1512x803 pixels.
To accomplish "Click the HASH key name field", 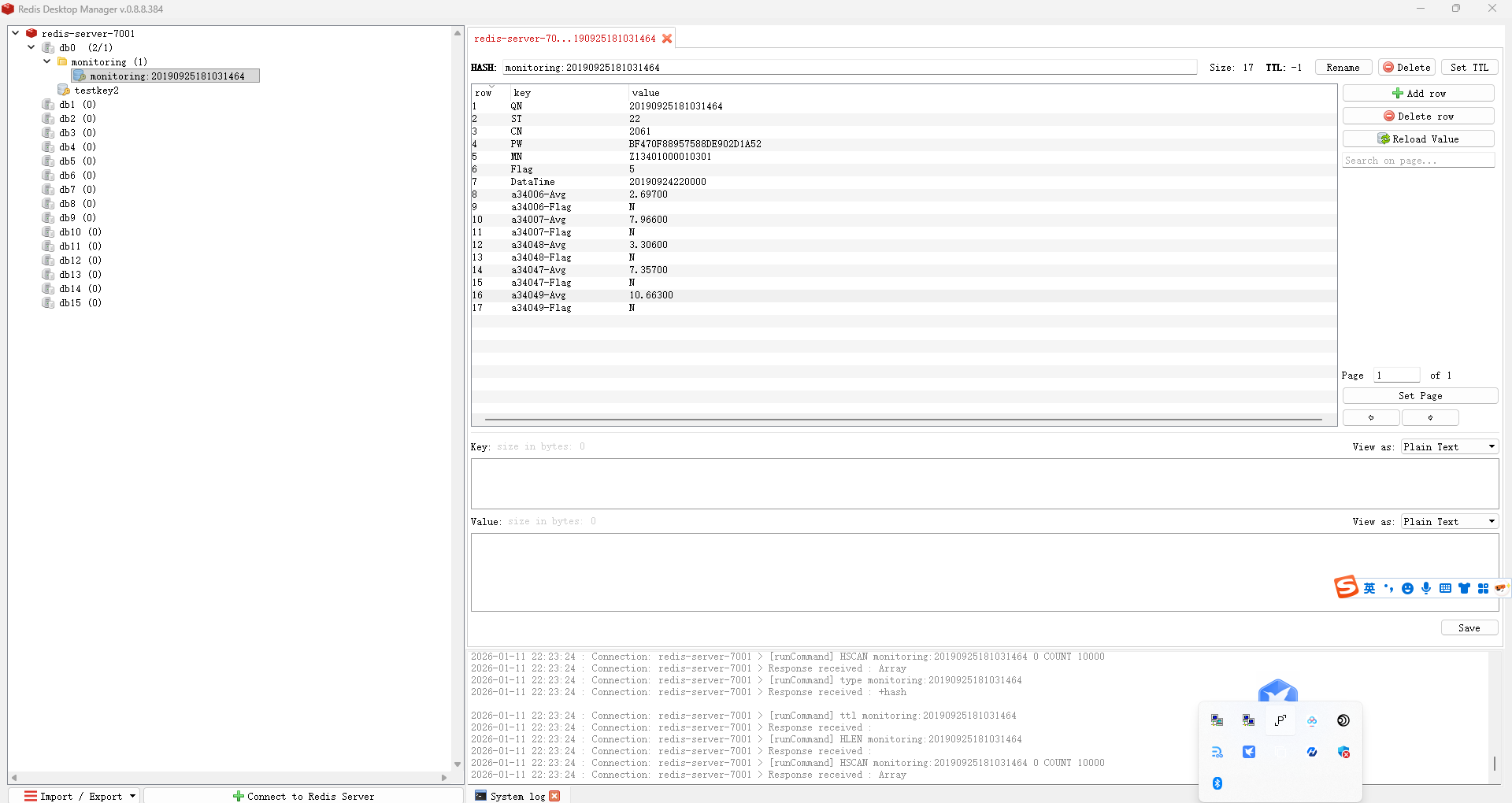I will [850, 68].
